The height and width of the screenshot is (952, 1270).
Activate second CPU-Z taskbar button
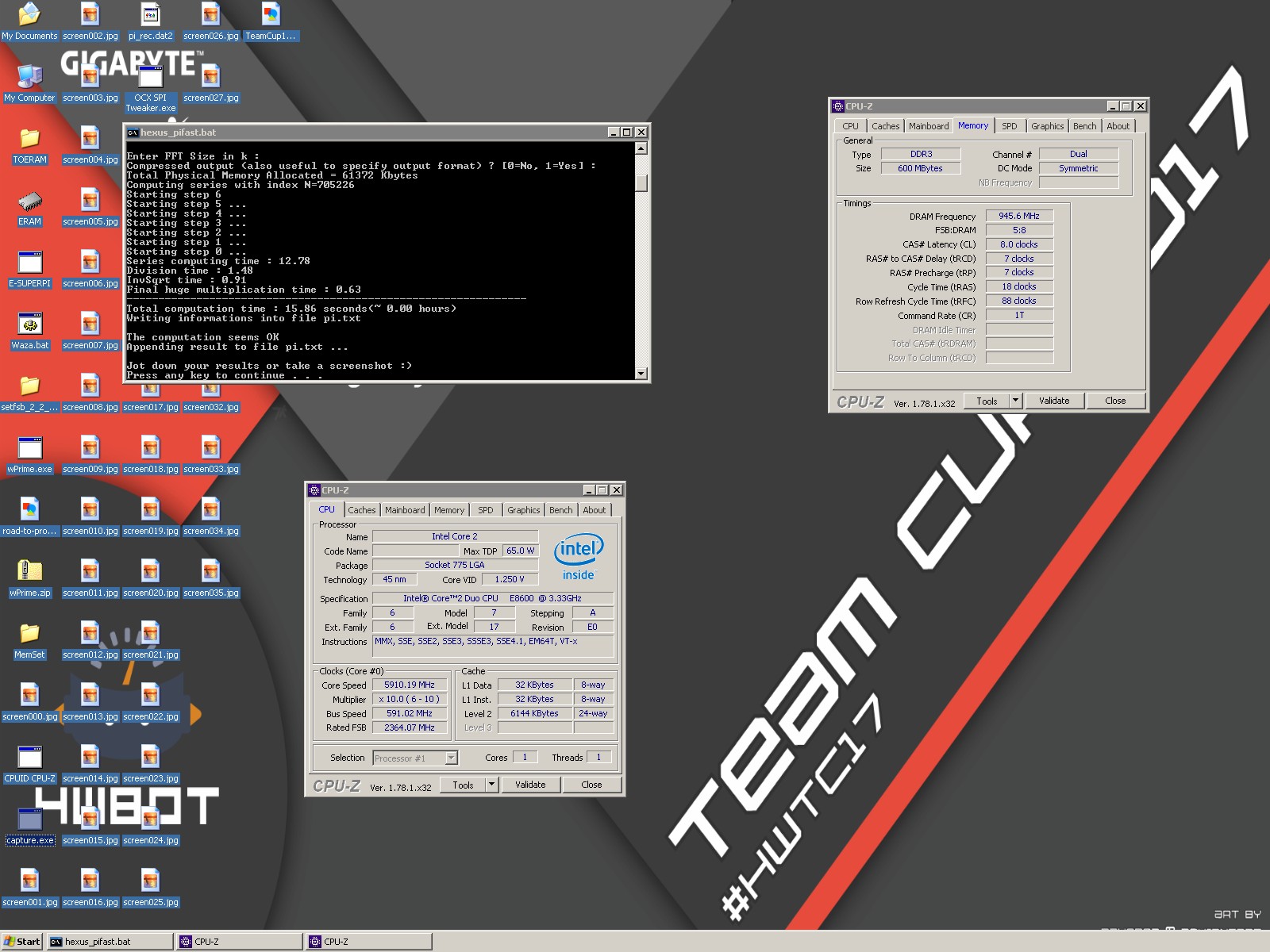(369, 942)
